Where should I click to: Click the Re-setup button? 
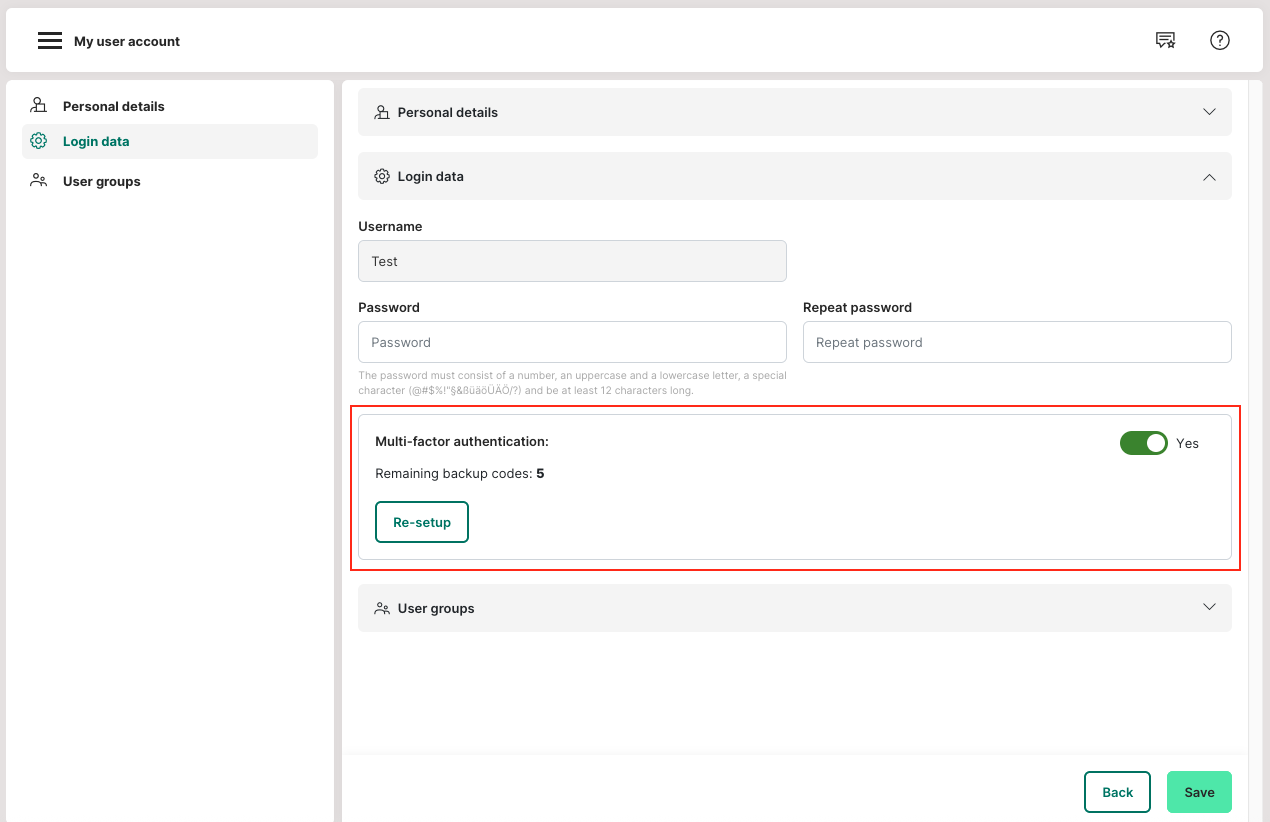[422, 522]
